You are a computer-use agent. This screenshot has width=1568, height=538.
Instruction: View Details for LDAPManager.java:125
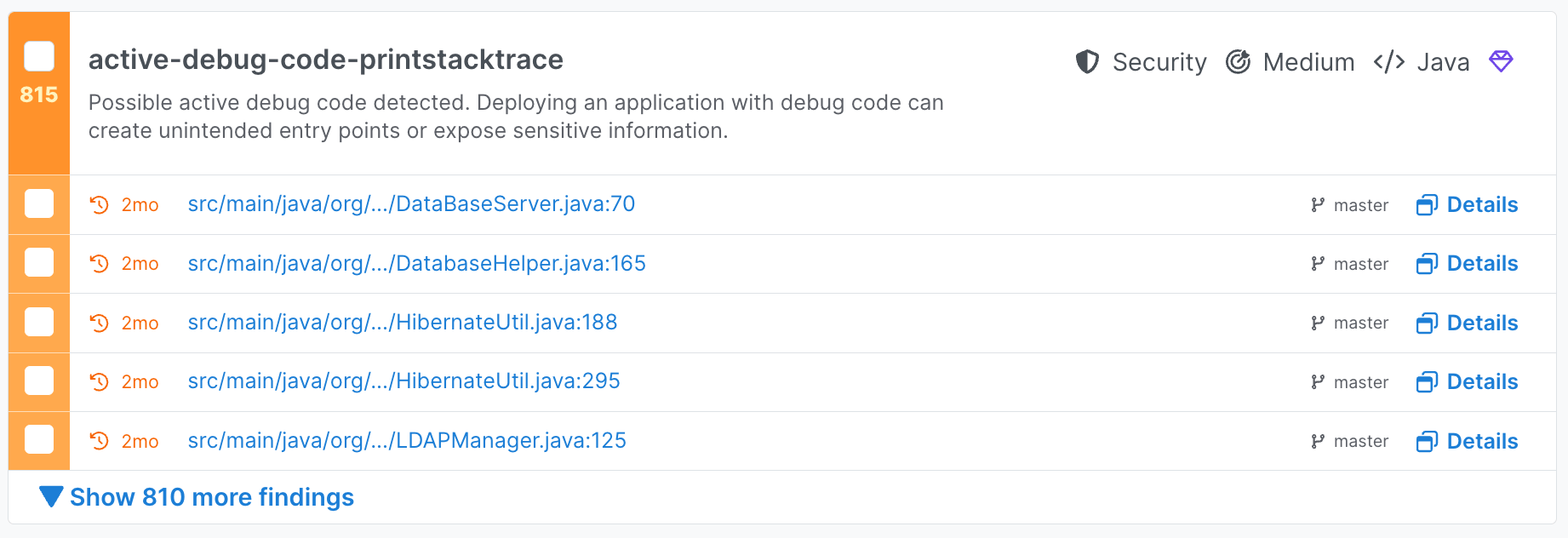point(1482,441)
